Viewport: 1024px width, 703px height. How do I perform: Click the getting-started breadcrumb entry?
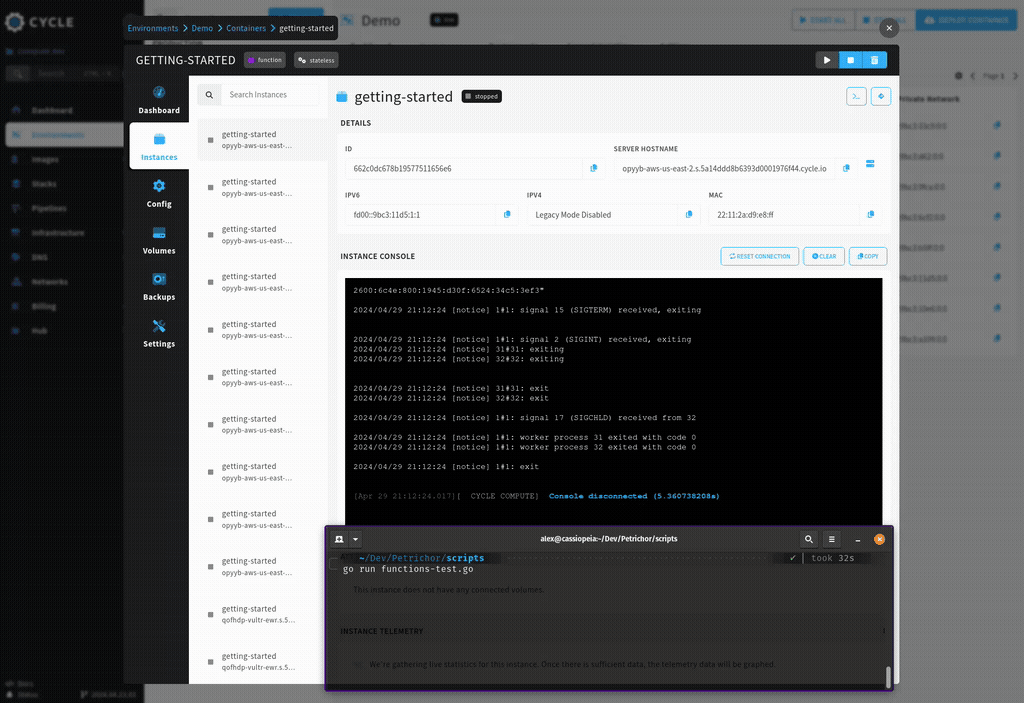306,28
